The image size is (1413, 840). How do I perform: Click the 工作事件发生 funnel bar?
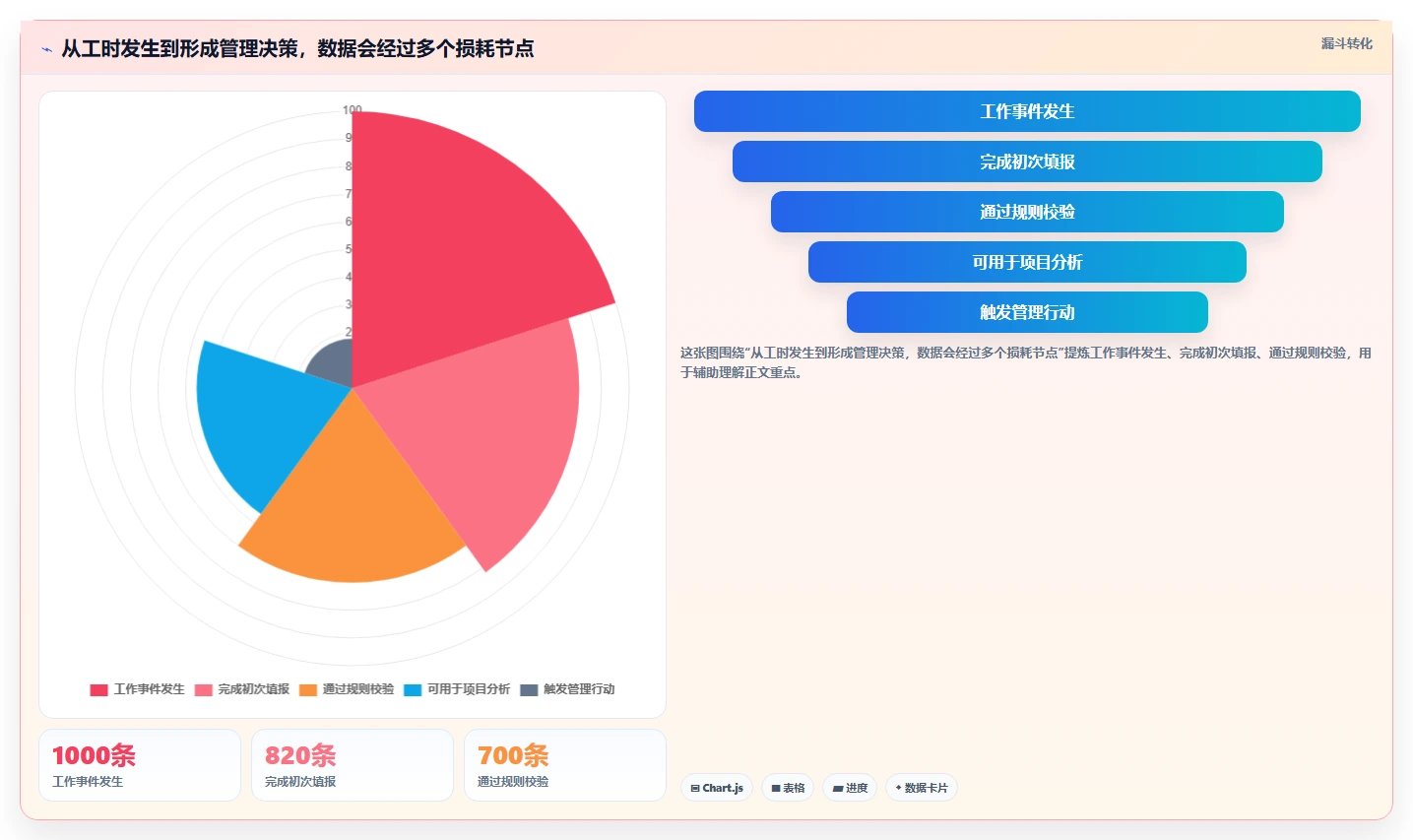point(1027,111)
